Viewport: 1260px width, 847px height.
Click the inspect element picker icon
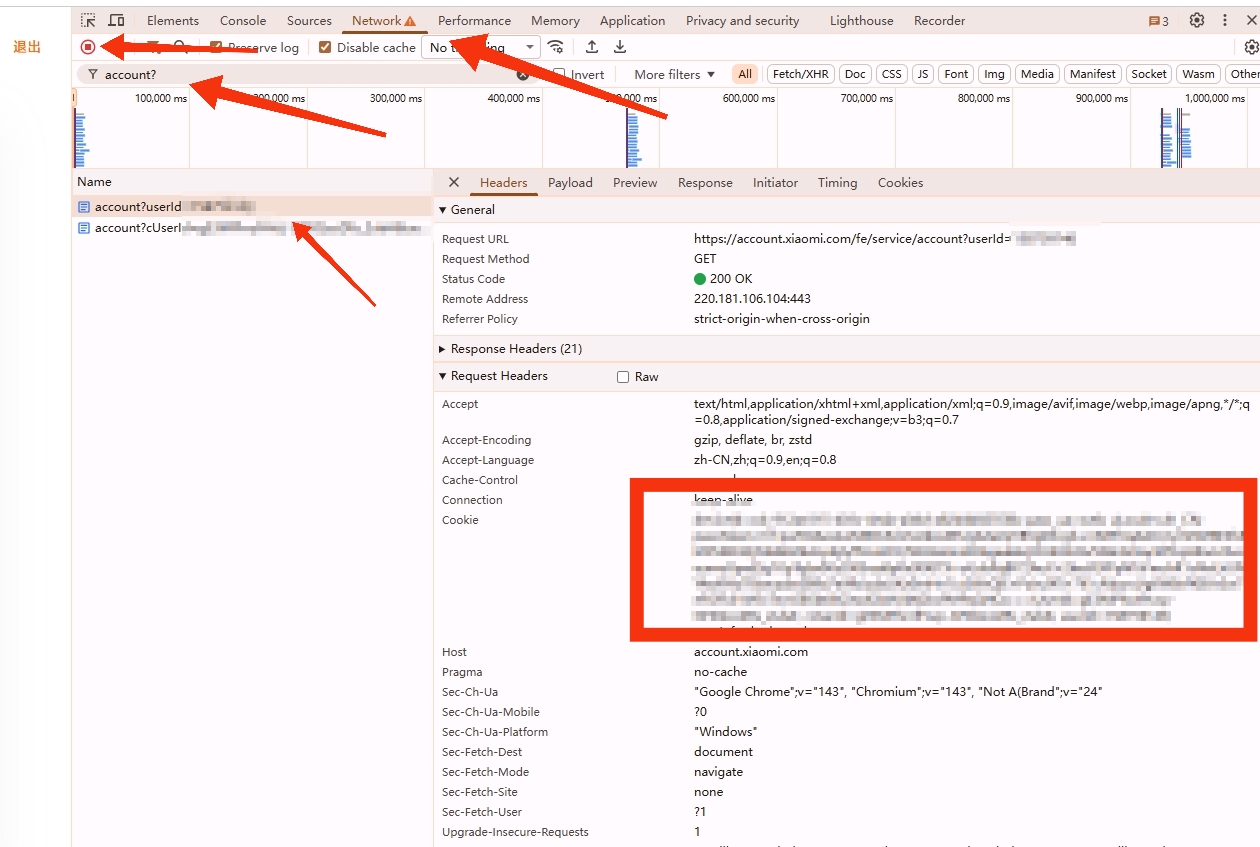pos(89,20)
